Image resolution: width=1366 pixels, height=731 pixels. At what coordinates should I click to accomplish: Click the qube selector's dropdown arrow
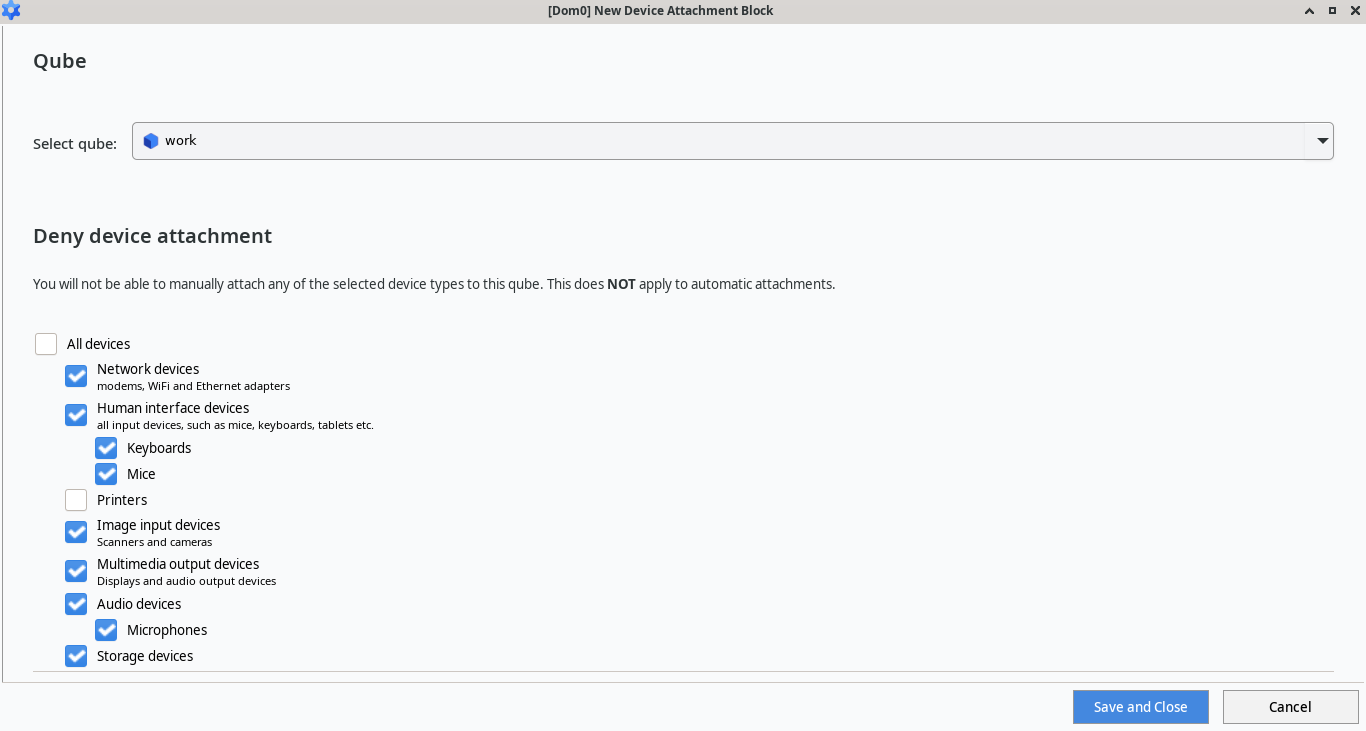(x=1322, y=140)
